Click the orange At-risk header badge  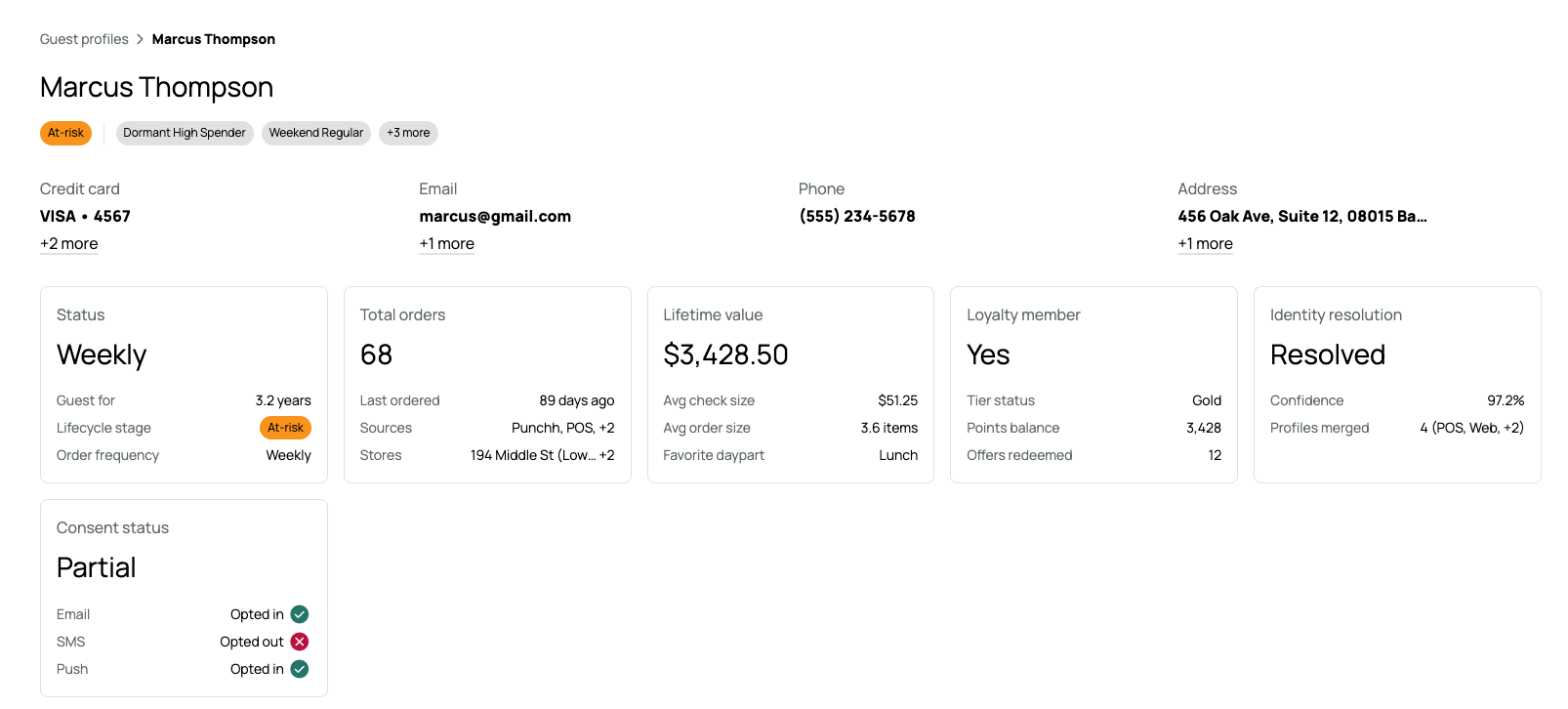coord(65,133)
